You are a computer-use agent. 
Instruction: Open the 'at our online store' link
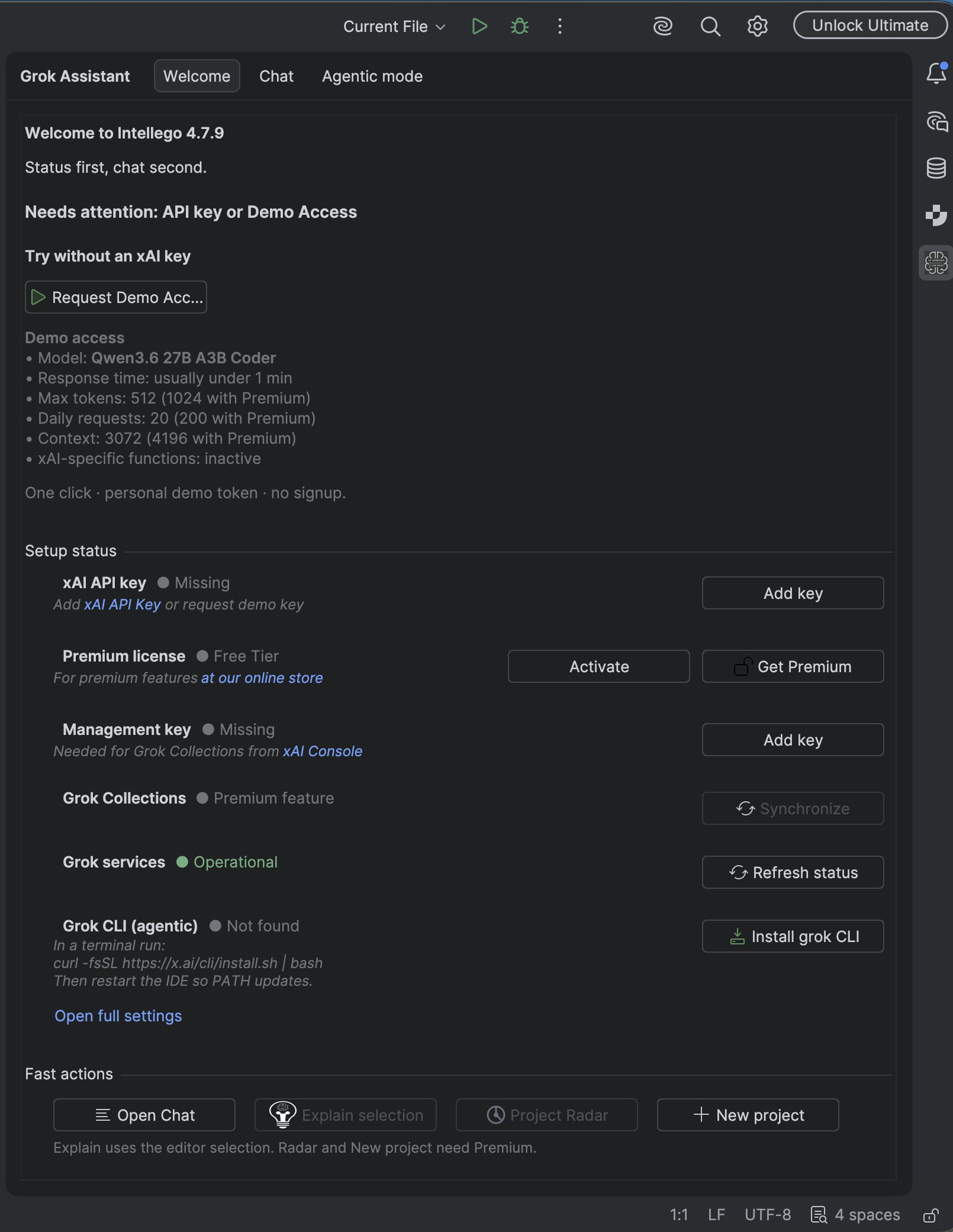pyautogui.click(x=262, y=678)
